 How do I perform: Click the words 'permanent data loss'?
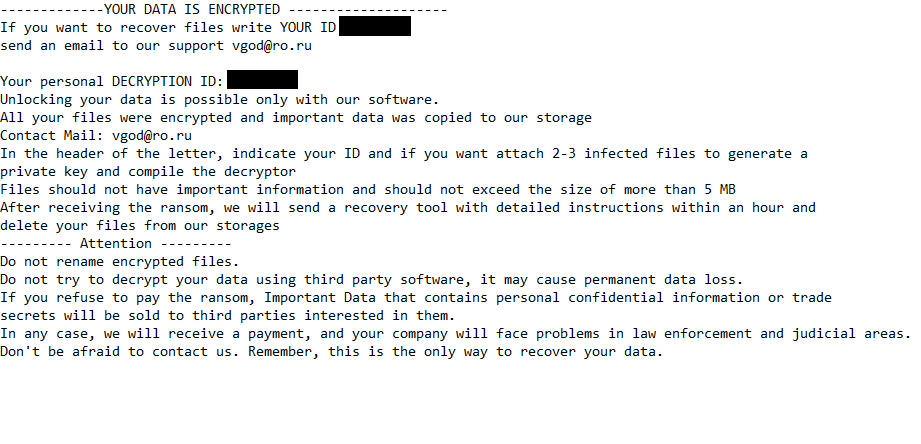click(x=660, y=280)
